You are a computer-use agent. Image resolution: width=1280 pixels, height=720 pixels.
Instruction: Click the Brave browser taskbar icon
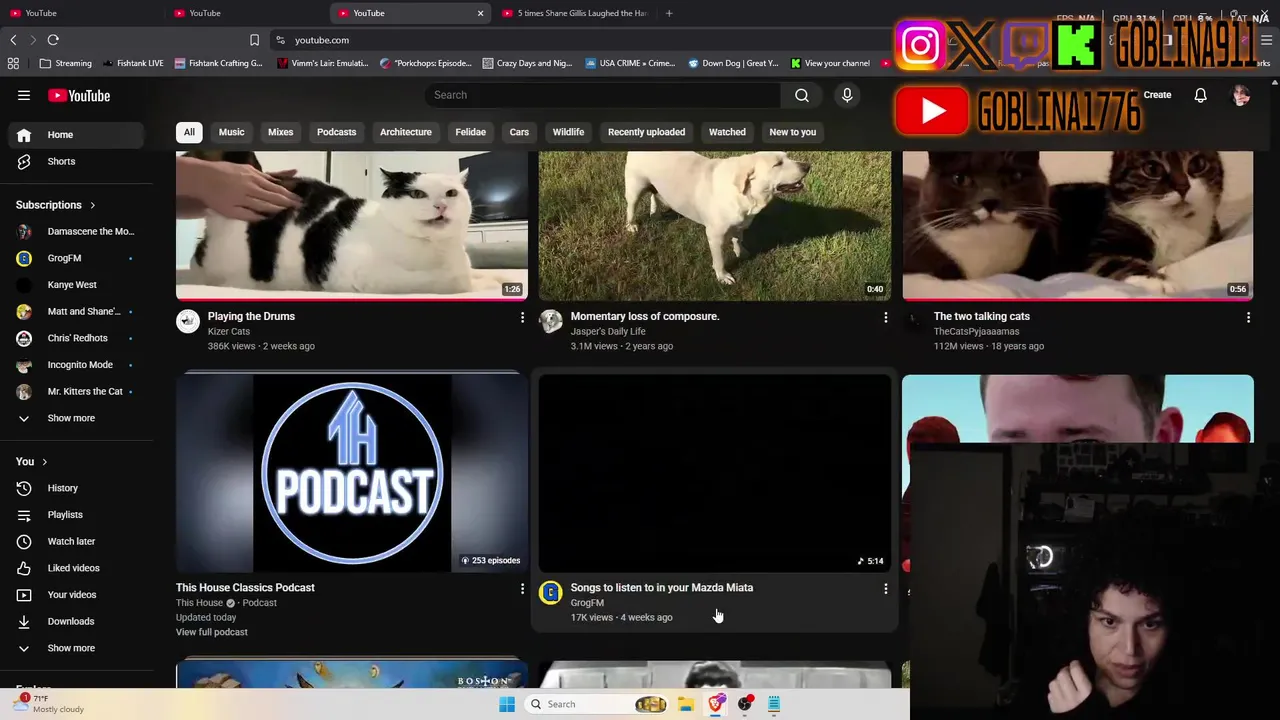click(x=716, y=704)
